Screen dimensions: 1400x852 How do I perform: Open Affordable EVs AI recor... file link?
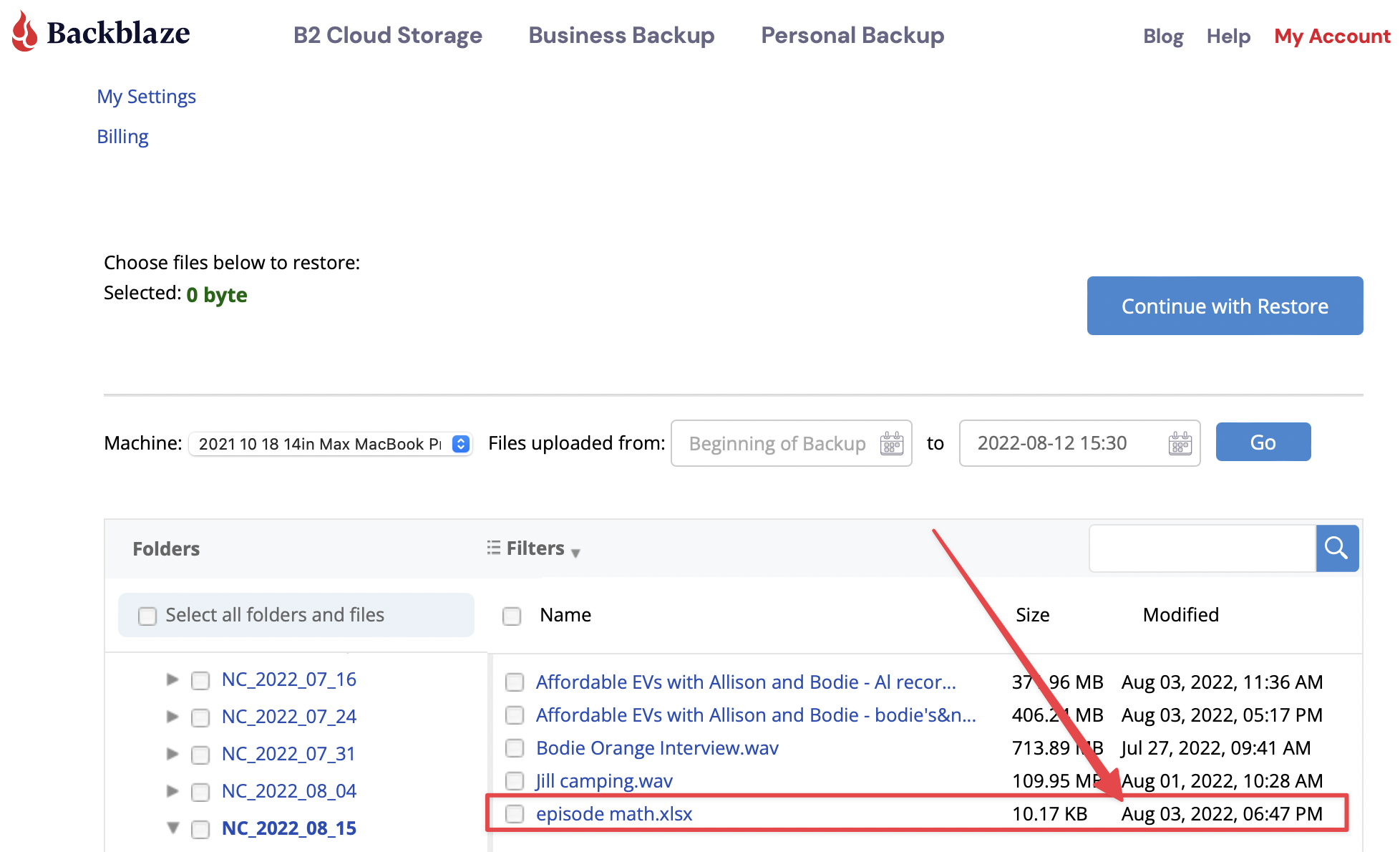click(746, 682)
